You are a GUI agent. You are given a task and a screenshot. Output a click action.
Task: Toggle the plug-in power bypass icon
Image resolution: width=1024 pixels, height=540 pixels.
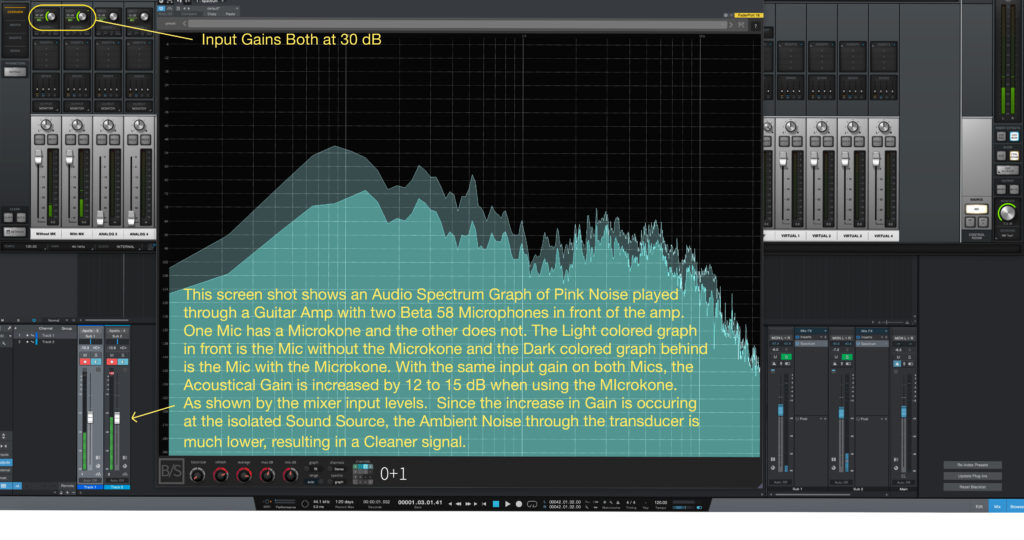[162, 9]
